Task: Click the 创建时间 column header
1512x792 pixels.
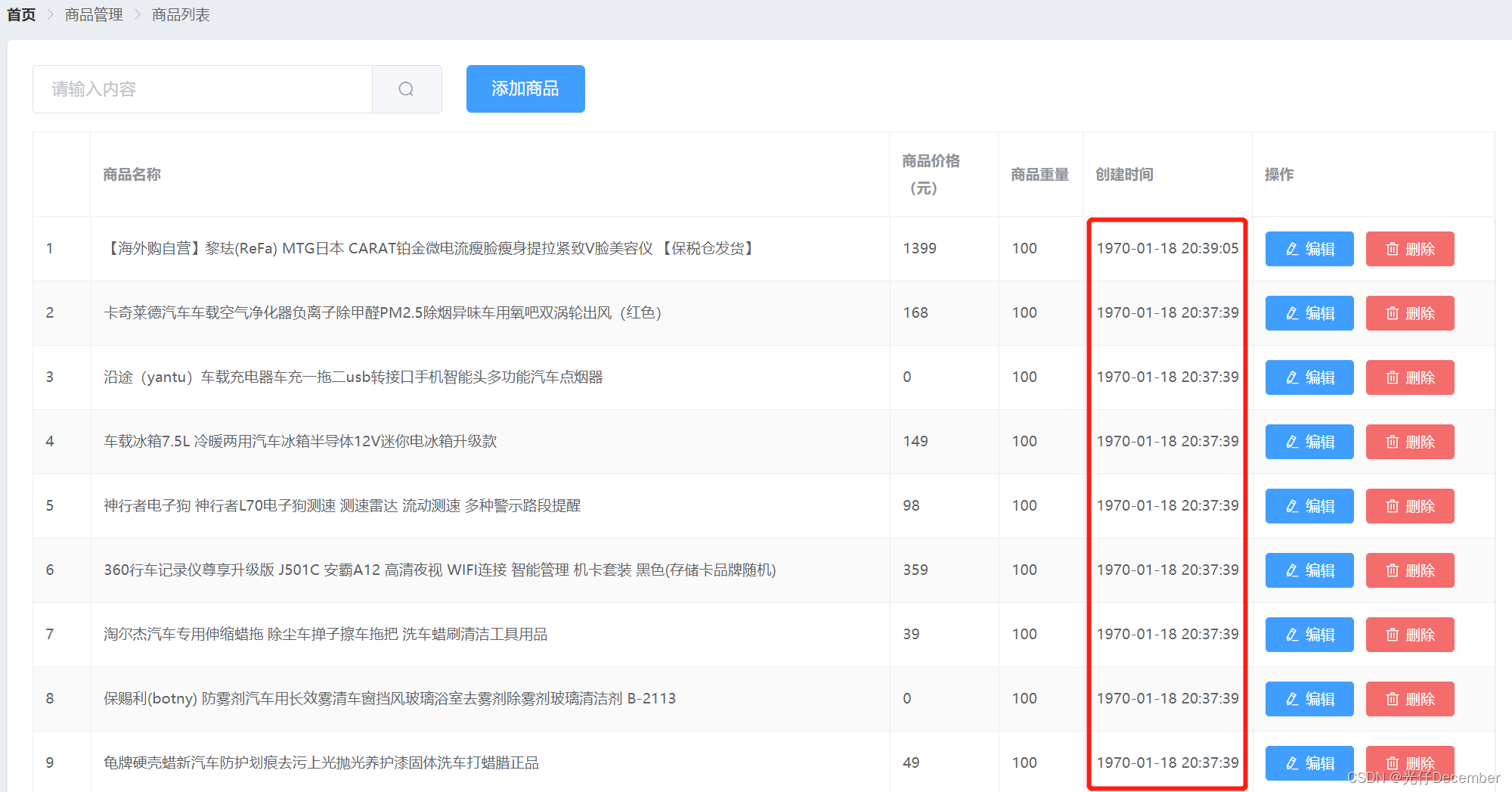Action: (x=1125, y=175)
